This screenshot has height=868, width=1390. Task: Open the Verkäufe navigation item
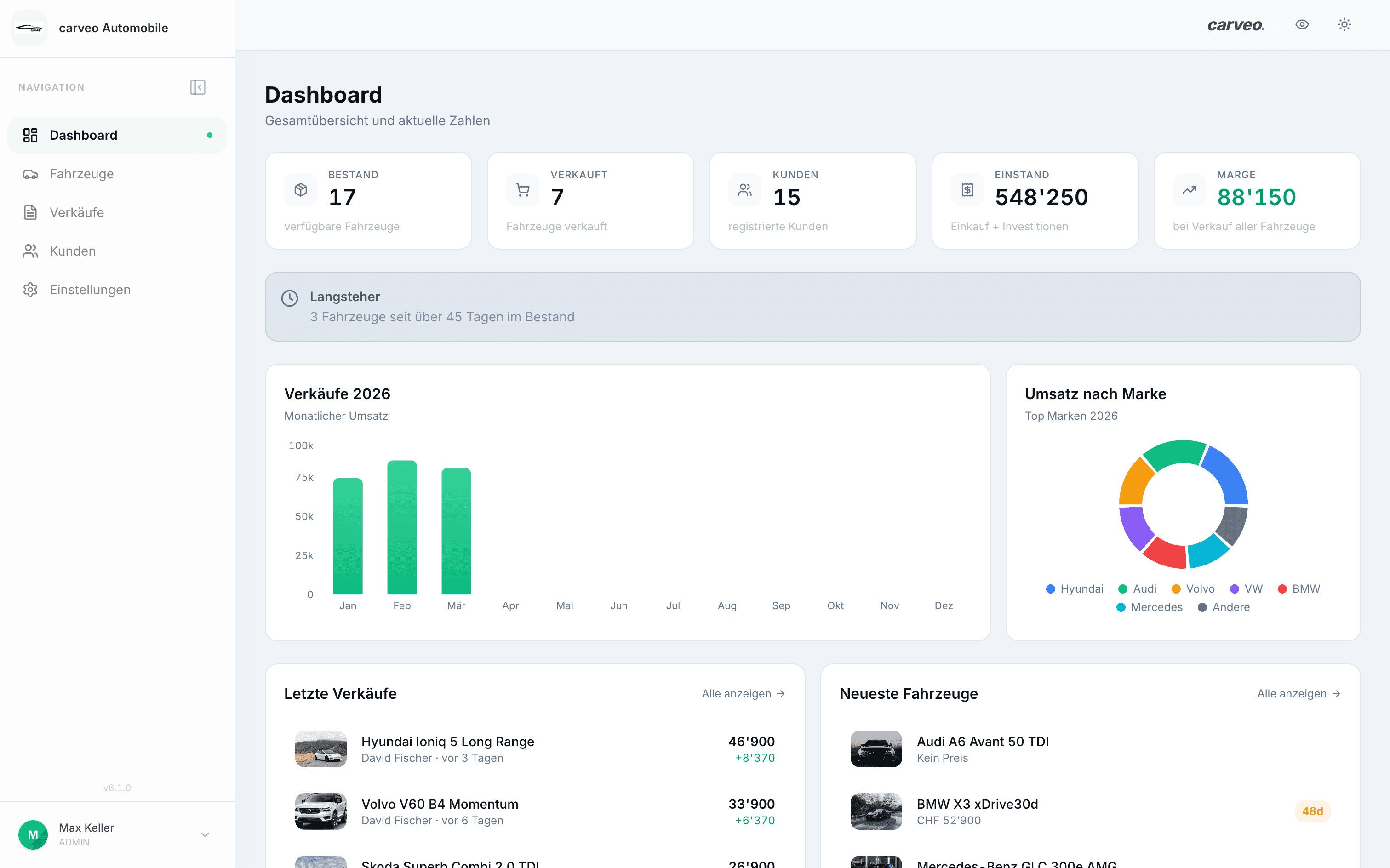pyautogui.click(x=117, y=212)
